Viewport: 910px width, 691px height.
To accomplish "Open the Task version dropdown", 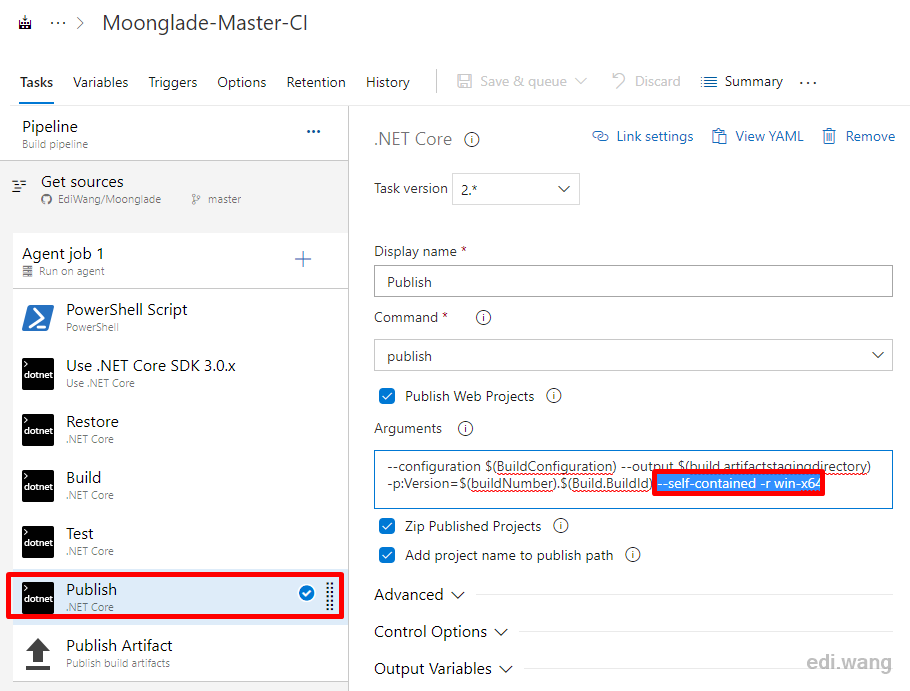I will coord(516,189).
